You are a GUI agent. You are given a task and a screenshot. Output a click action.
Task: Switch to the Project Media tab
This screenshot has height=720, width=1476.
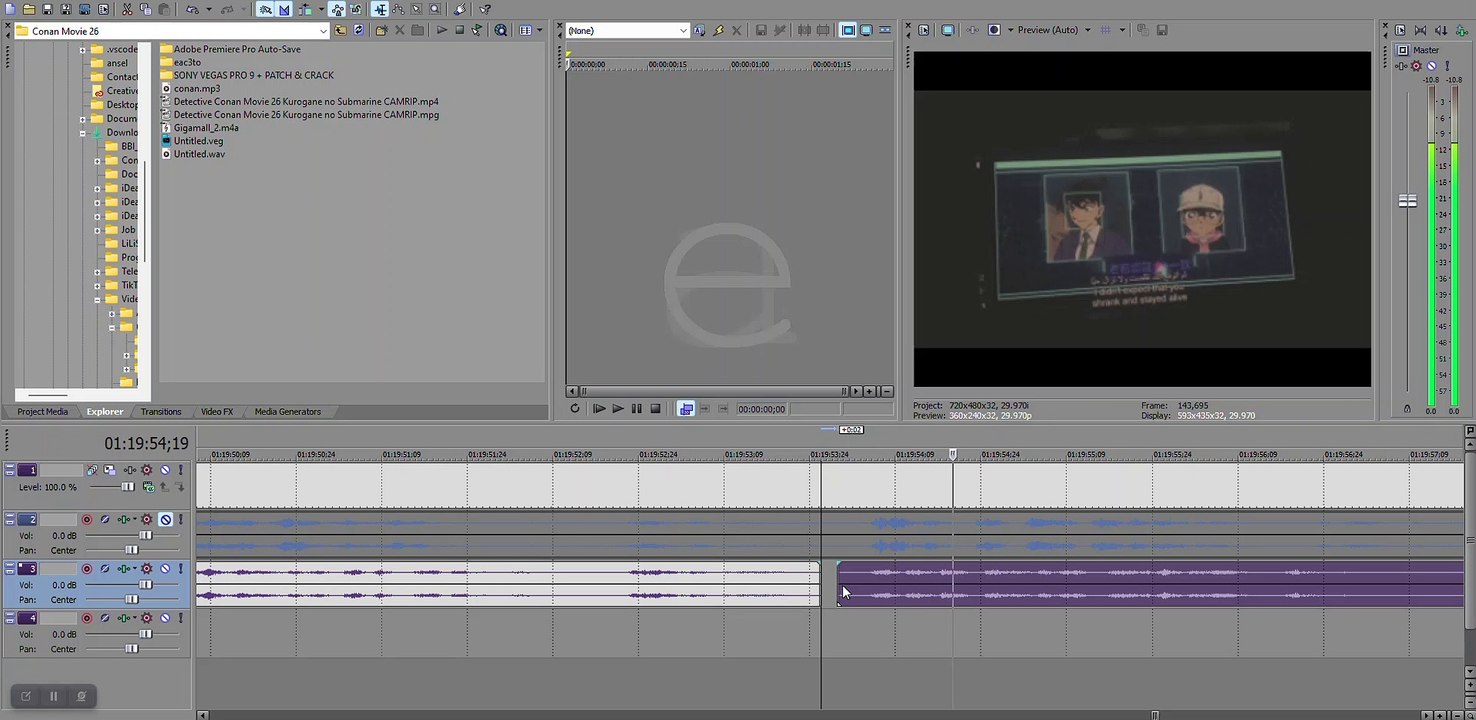(x=42, y=412)
